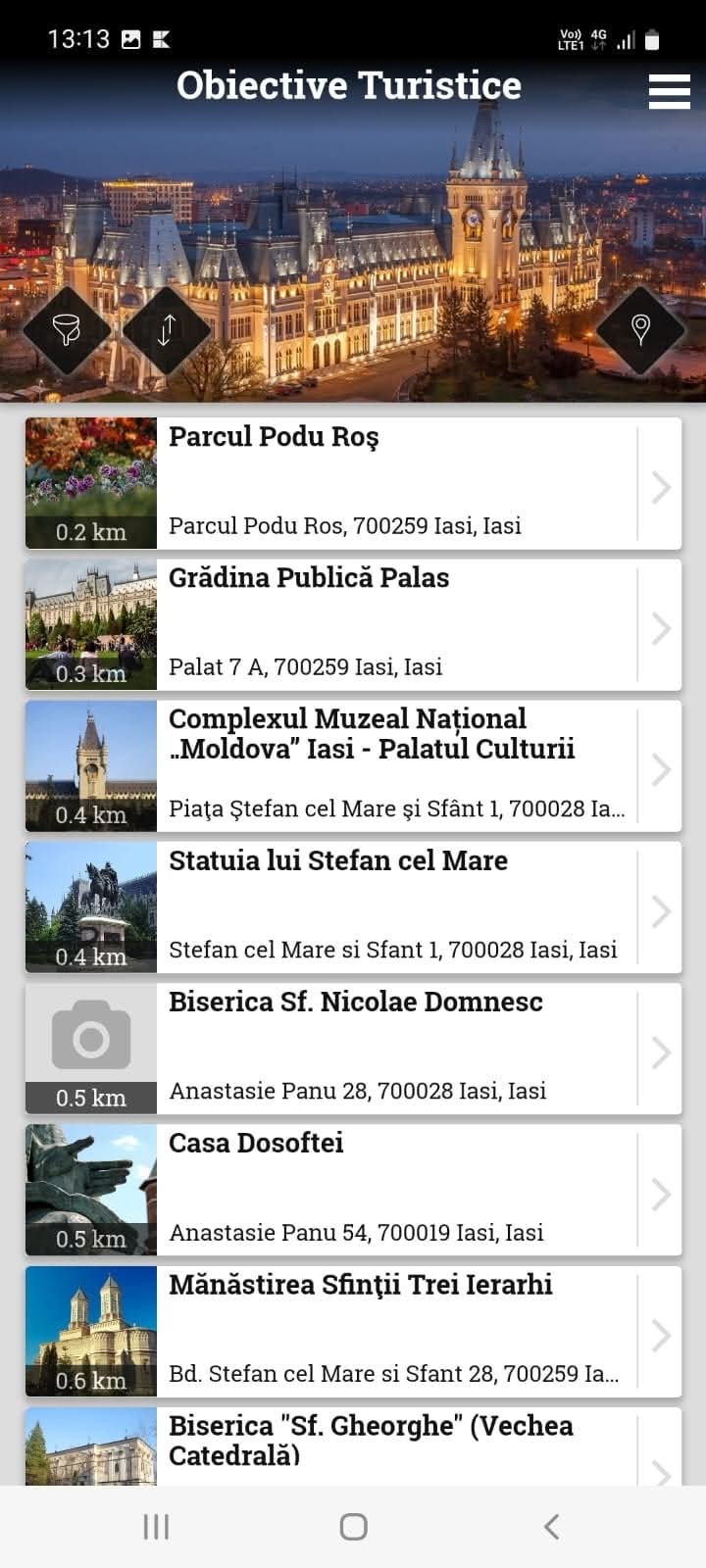Open Complexul Muzeal Național Moldova title
This screenshot has width=706, height=1568.
pos(371,734)
